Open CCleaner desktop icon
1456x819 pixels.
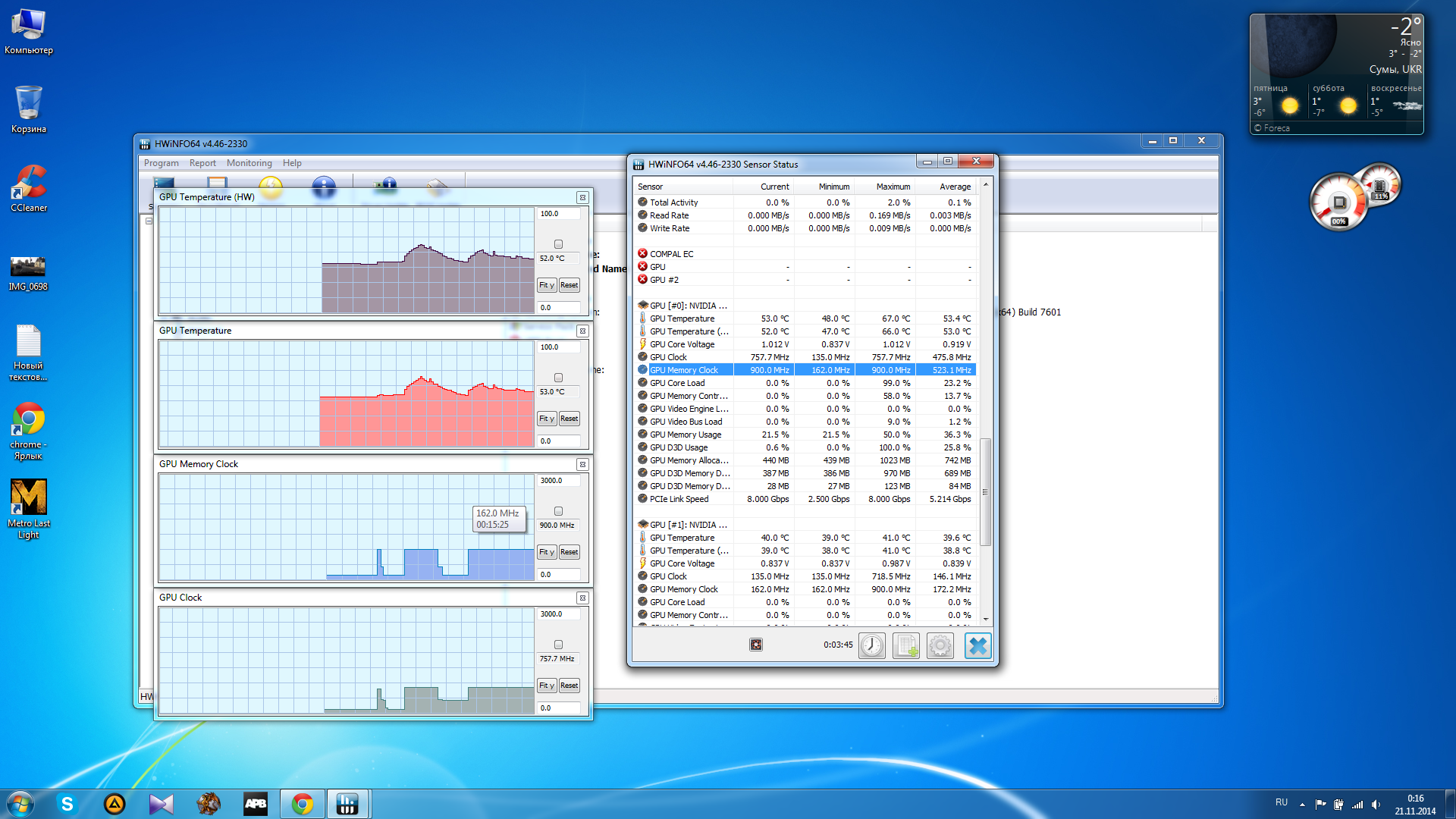29,187
